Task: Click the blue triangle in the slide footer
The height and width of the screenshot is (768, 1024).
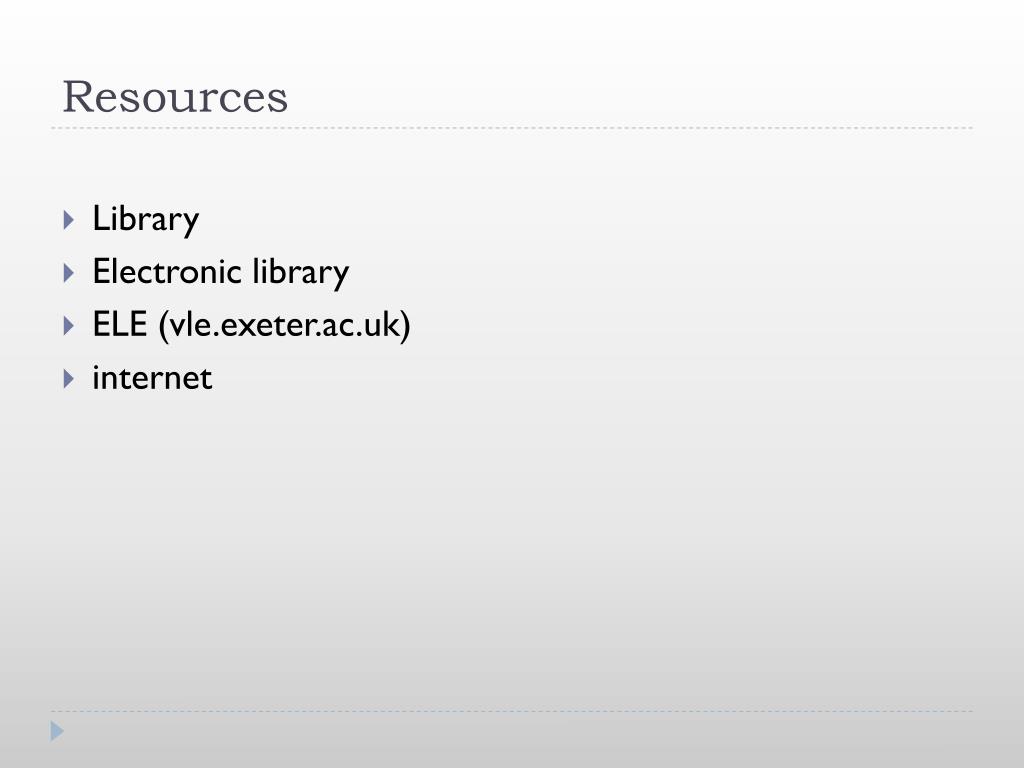Action: tap(57, 731)
